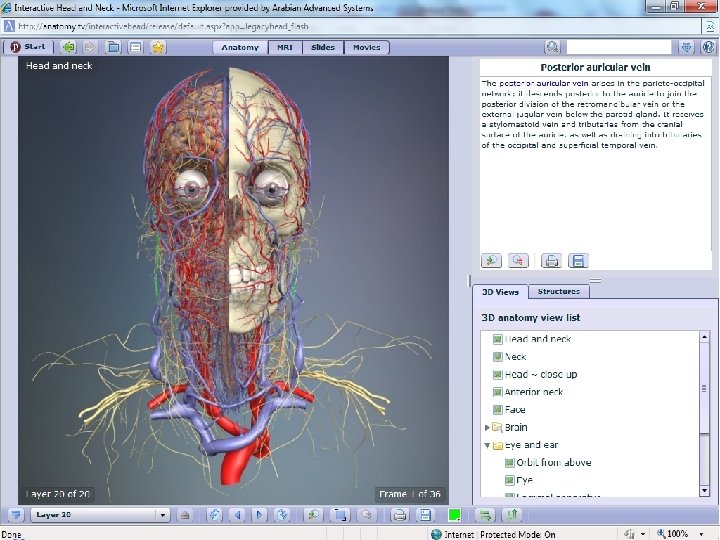The height and width of the screenshot is (540, 720).
Task: Click the rotate-left circular arrow icon
Action: [x=214, y=515]
